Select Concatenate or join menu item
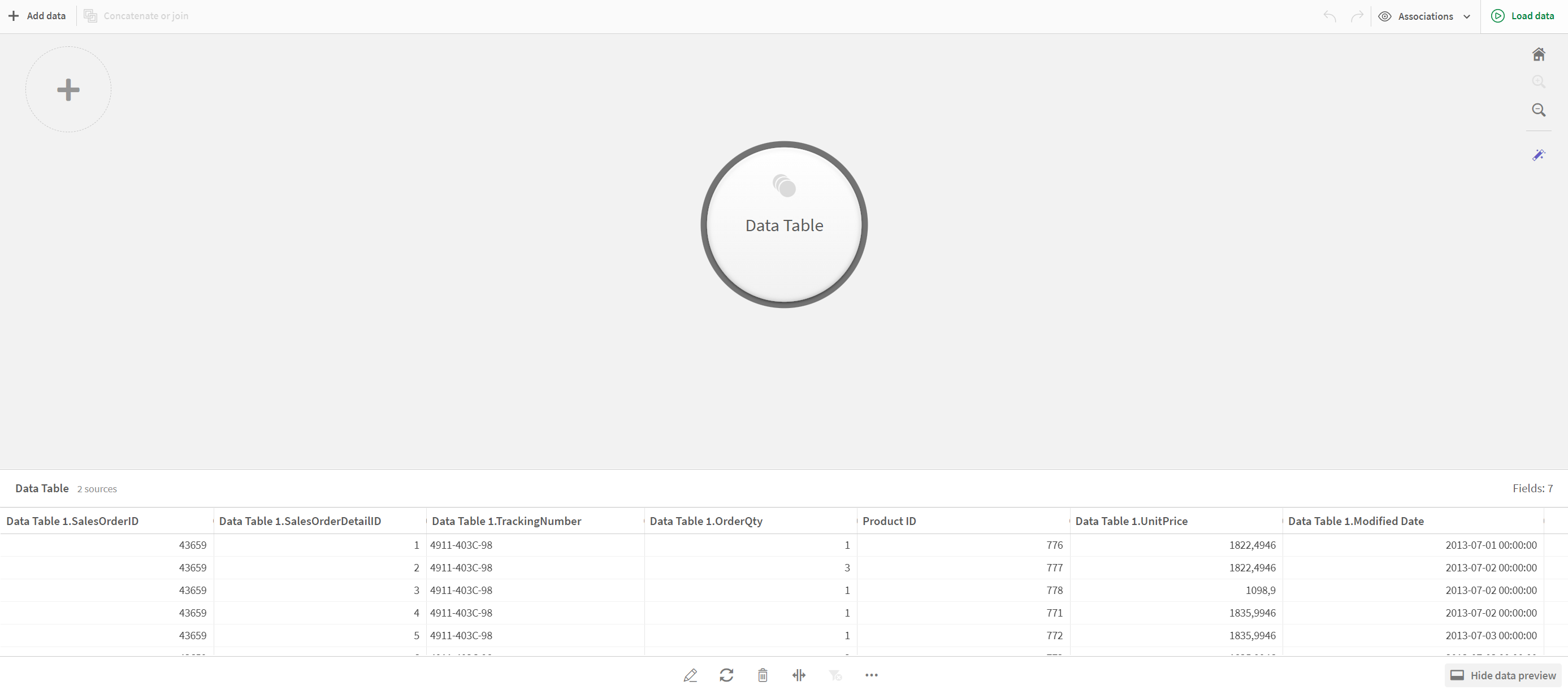1568x694 pixels. click(139, 15)
